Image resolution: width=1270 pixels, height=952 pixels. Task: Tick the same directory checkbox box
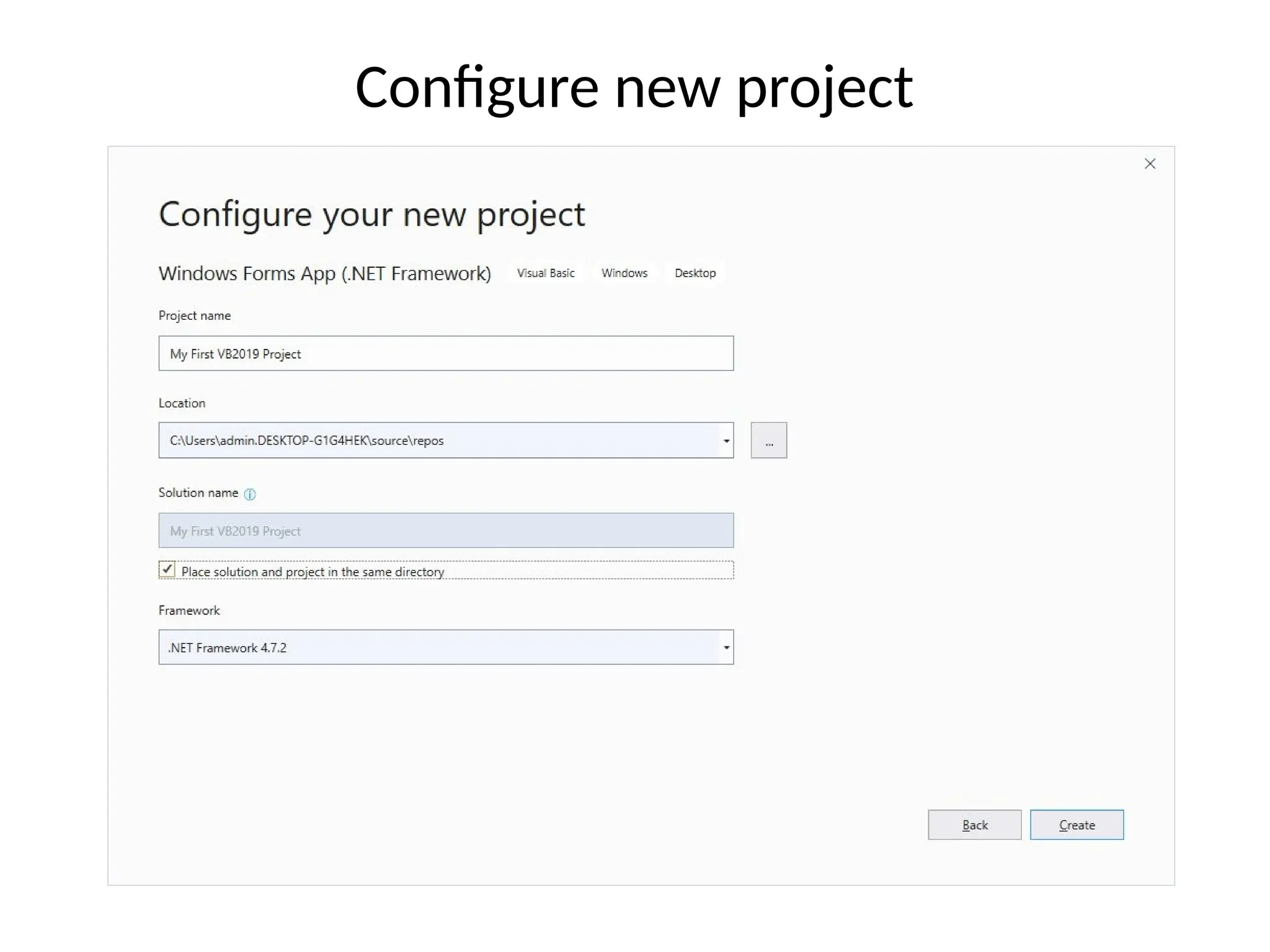point(167,570)
